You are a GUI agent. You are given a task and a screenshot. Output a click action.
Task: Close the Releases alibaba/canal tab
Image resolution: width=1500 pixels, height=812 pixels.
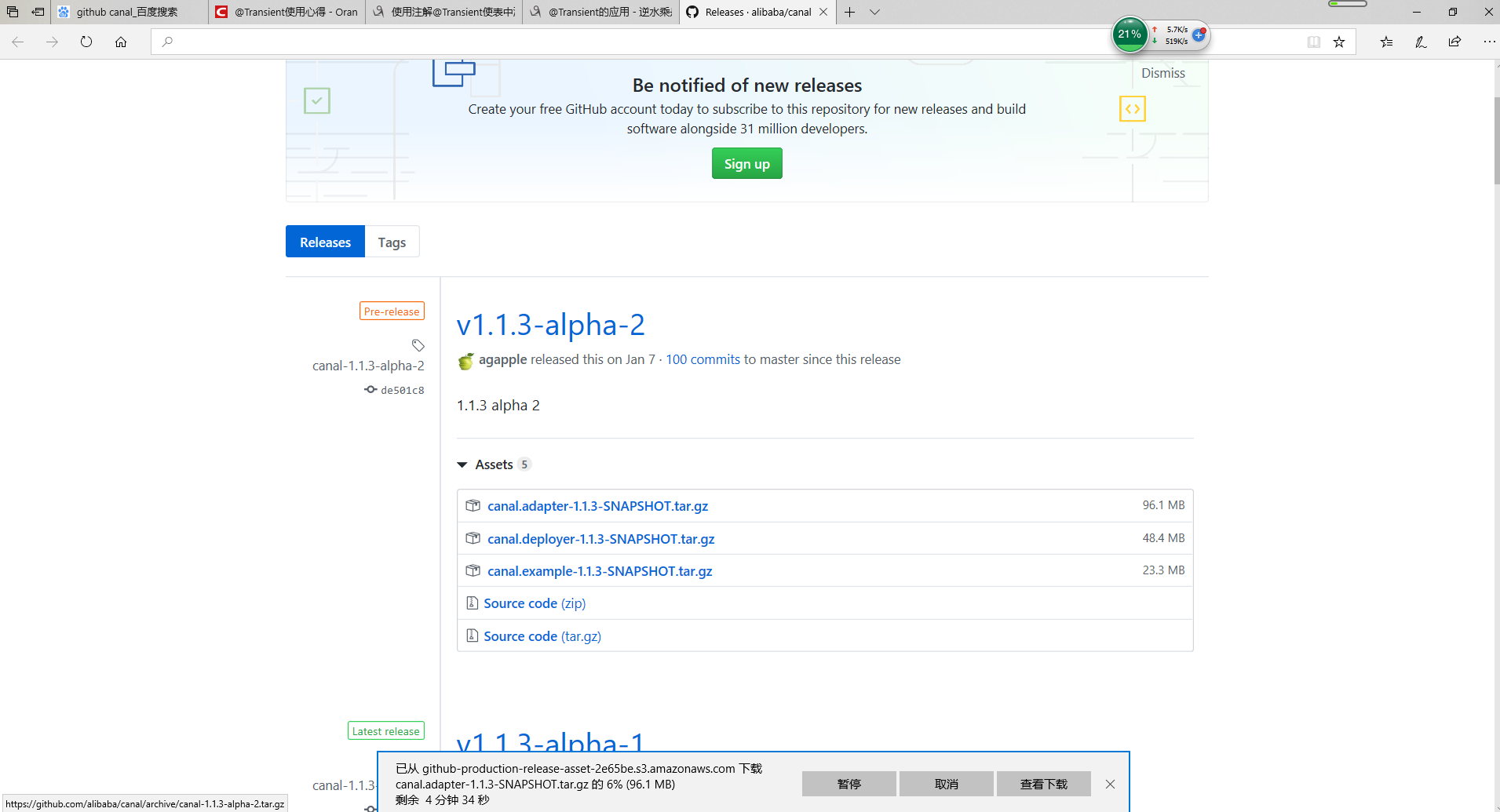coord(823,12)
